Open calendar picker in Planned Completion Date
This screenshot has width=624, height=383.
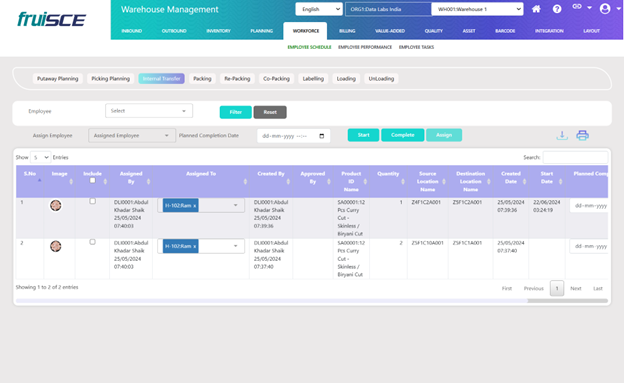pos(322,136)
